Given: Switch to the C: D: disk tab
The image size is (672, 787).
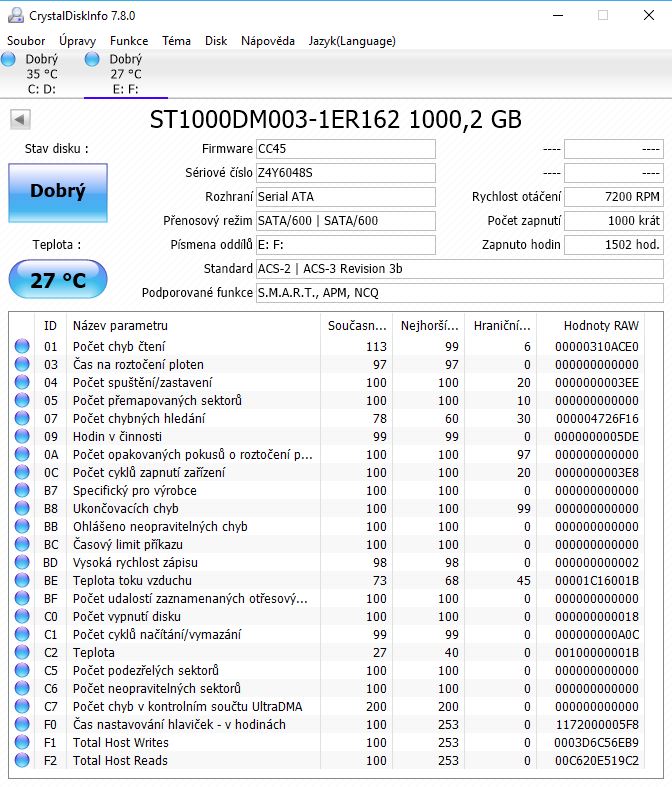Looking at the screenshot, I should click(42, 74).
